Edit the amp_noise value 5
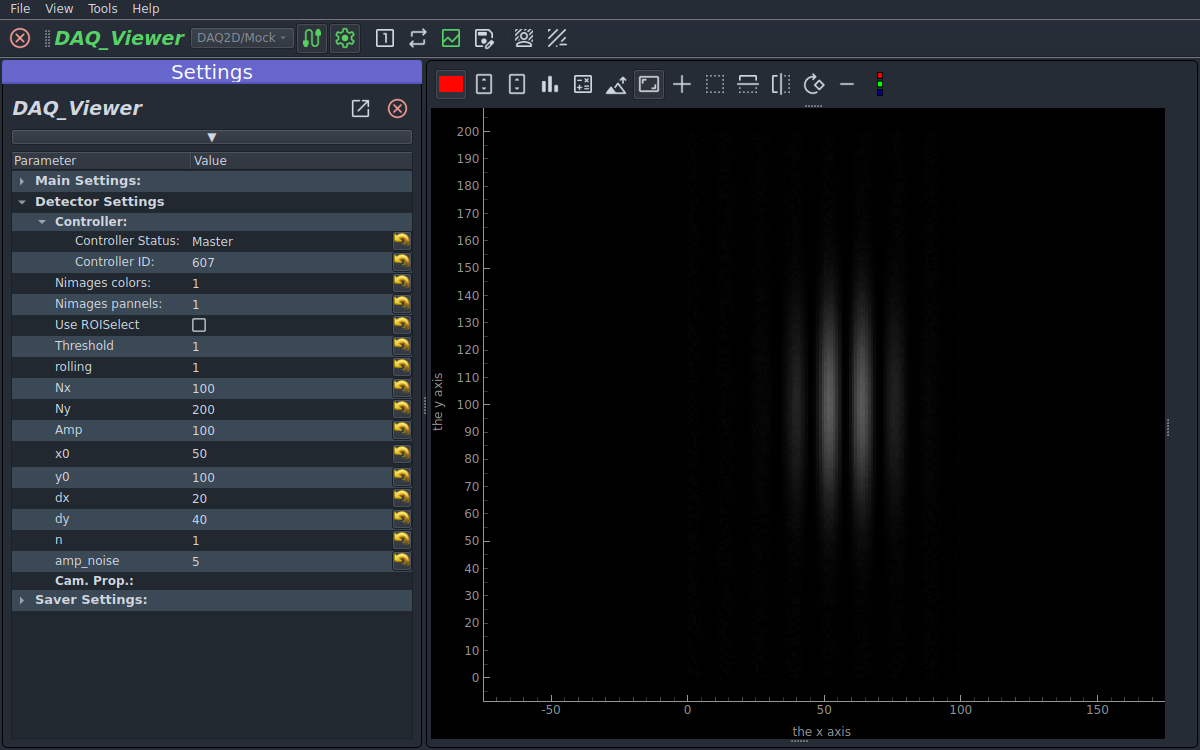 [290, 561]
